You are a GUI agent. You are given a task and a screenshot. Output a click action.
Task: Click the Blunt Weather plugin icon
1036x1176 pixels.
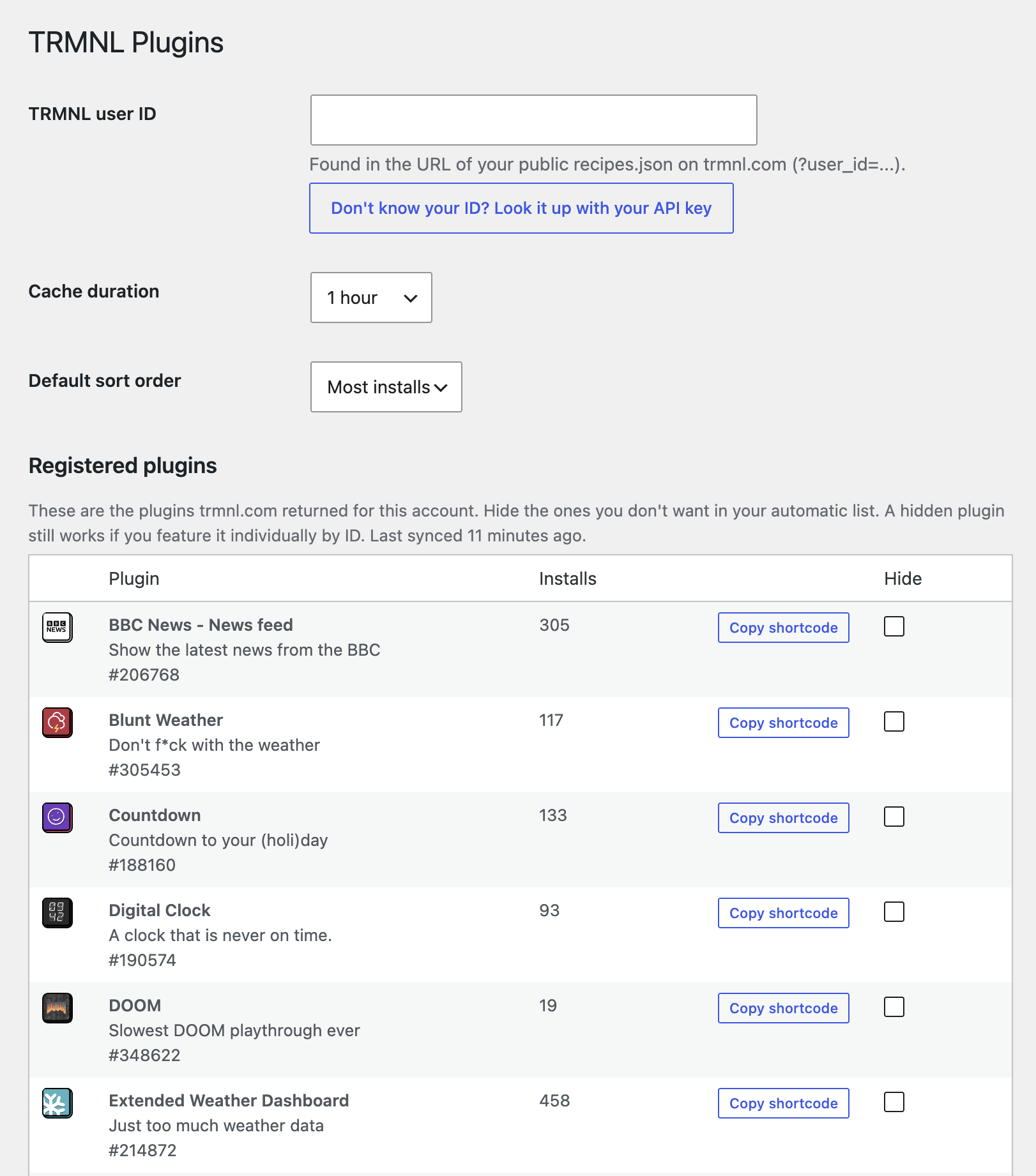tap(57, 723)
